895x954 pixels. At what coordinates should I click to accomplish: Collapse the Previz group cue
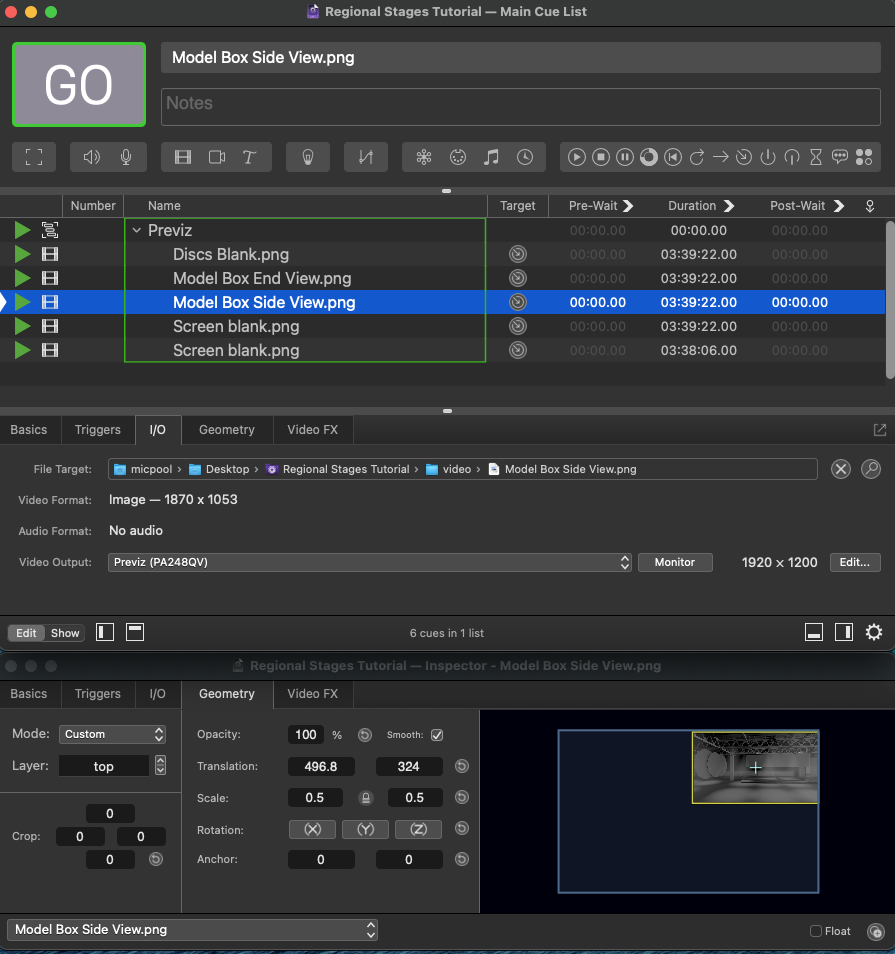pyautogui.click(x=137, y=230)
